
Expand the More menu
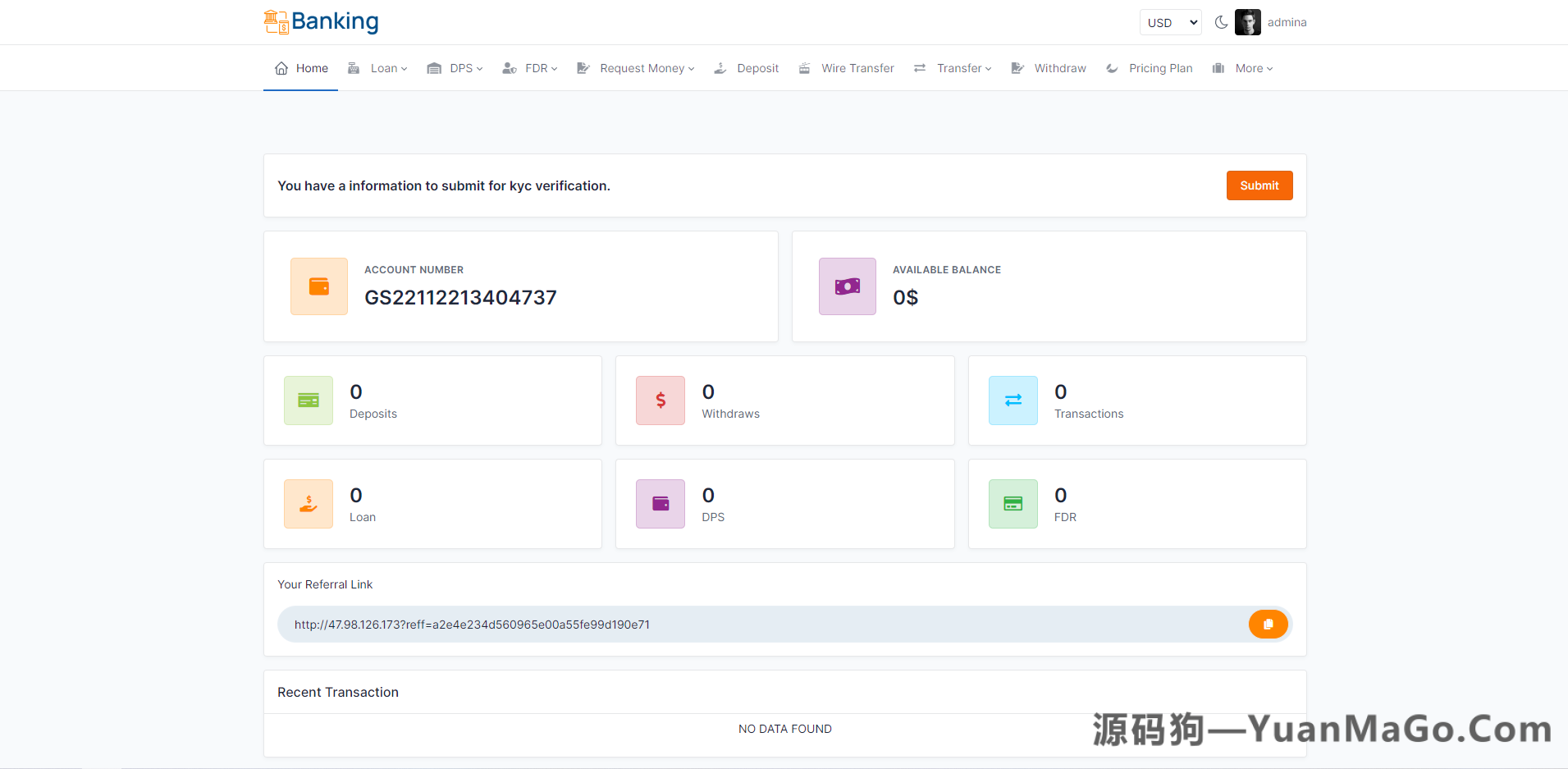(x=1249, y=68)
